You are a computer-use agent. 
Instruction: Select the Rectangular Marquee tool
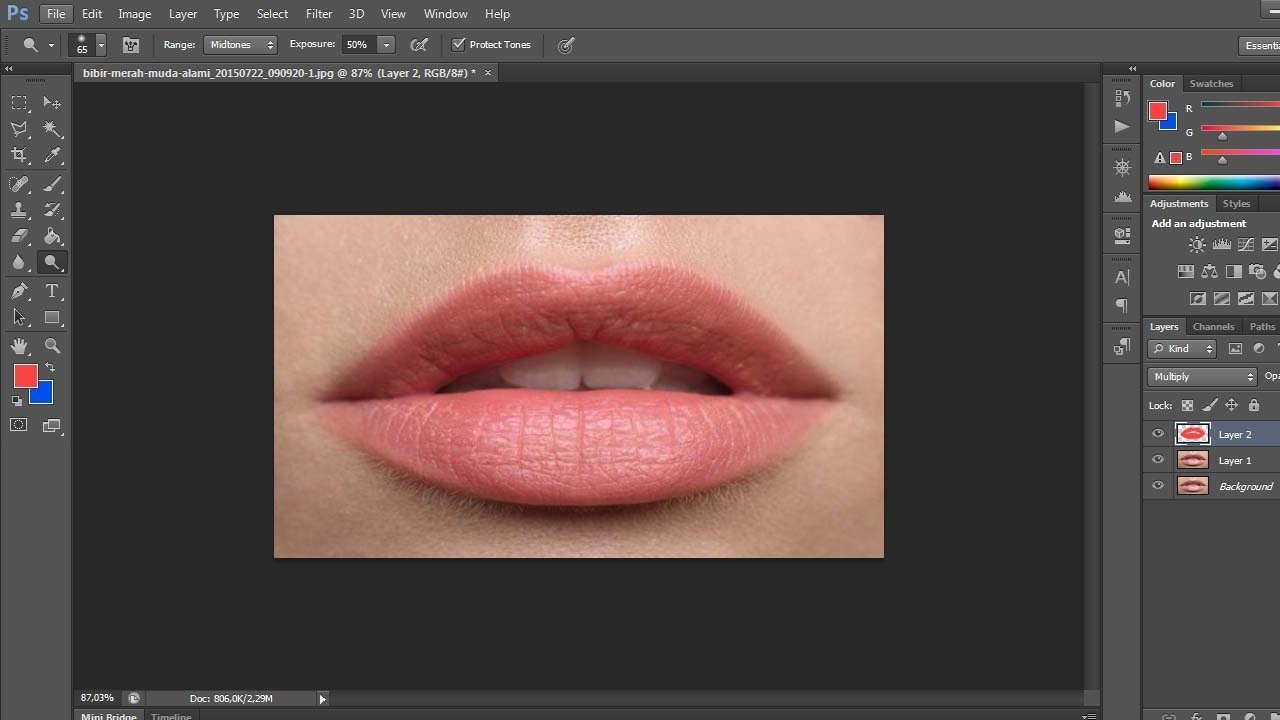click(x=19, y=103)
